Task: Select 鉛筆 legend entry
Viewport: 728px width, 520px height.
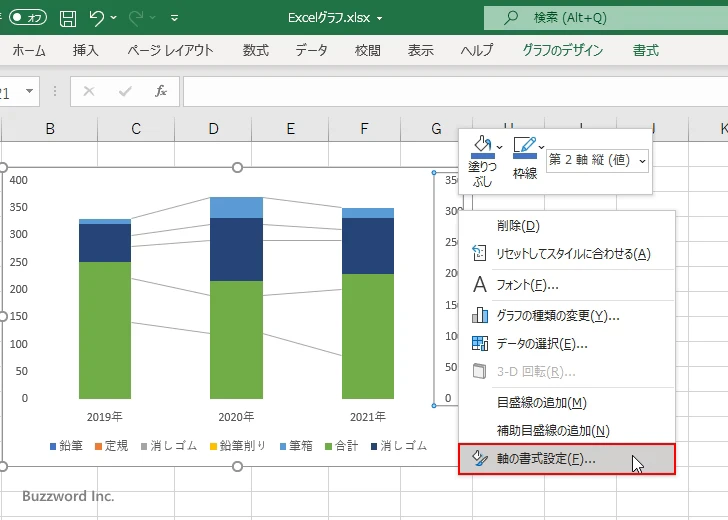Action: point(66,446)
